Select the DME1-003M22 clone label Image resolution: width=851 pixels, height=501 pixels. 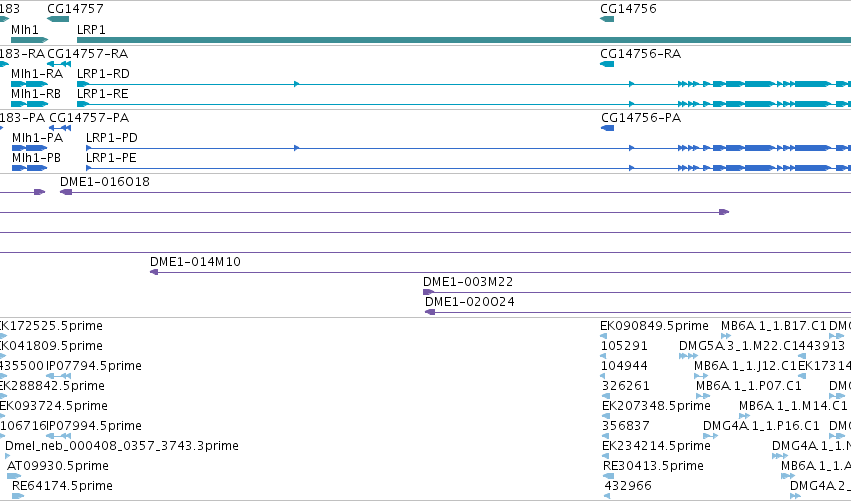468,282
